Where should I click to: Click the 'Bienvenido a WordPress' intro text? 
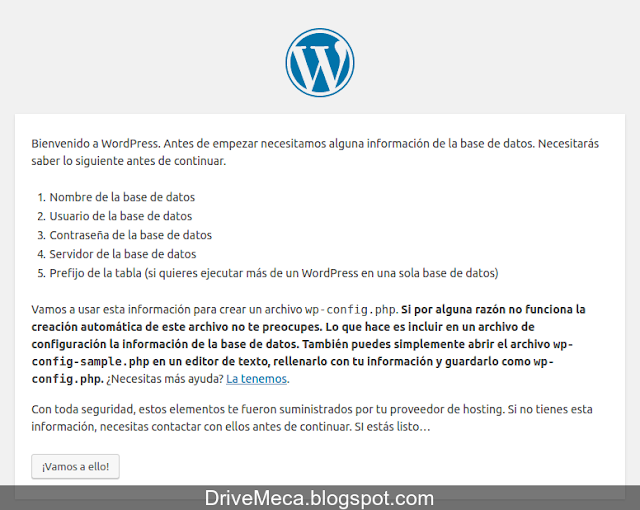[315, 152]
